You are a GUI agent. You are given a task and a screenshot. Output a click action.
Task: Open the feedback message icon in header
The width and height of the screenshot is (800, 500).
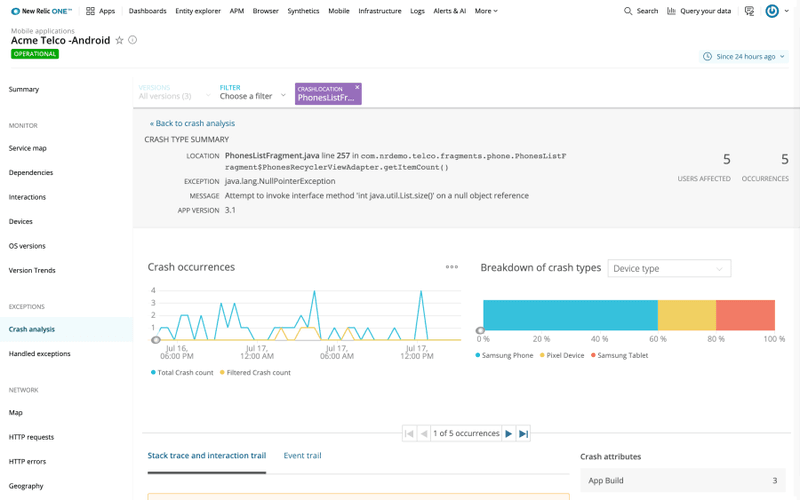749,11
